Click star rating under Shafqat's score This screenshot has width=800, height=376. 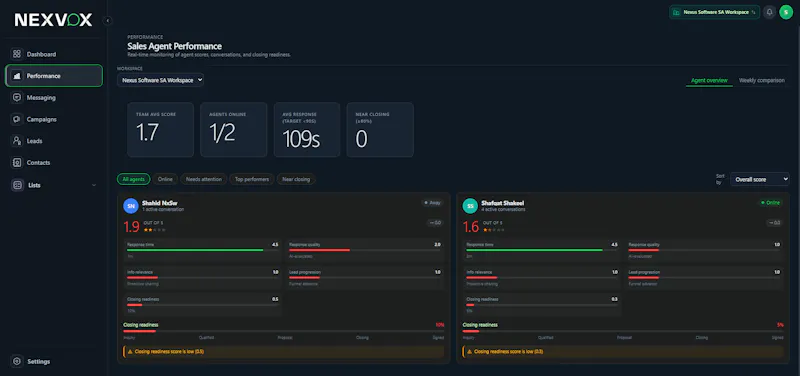click(493, 230)
